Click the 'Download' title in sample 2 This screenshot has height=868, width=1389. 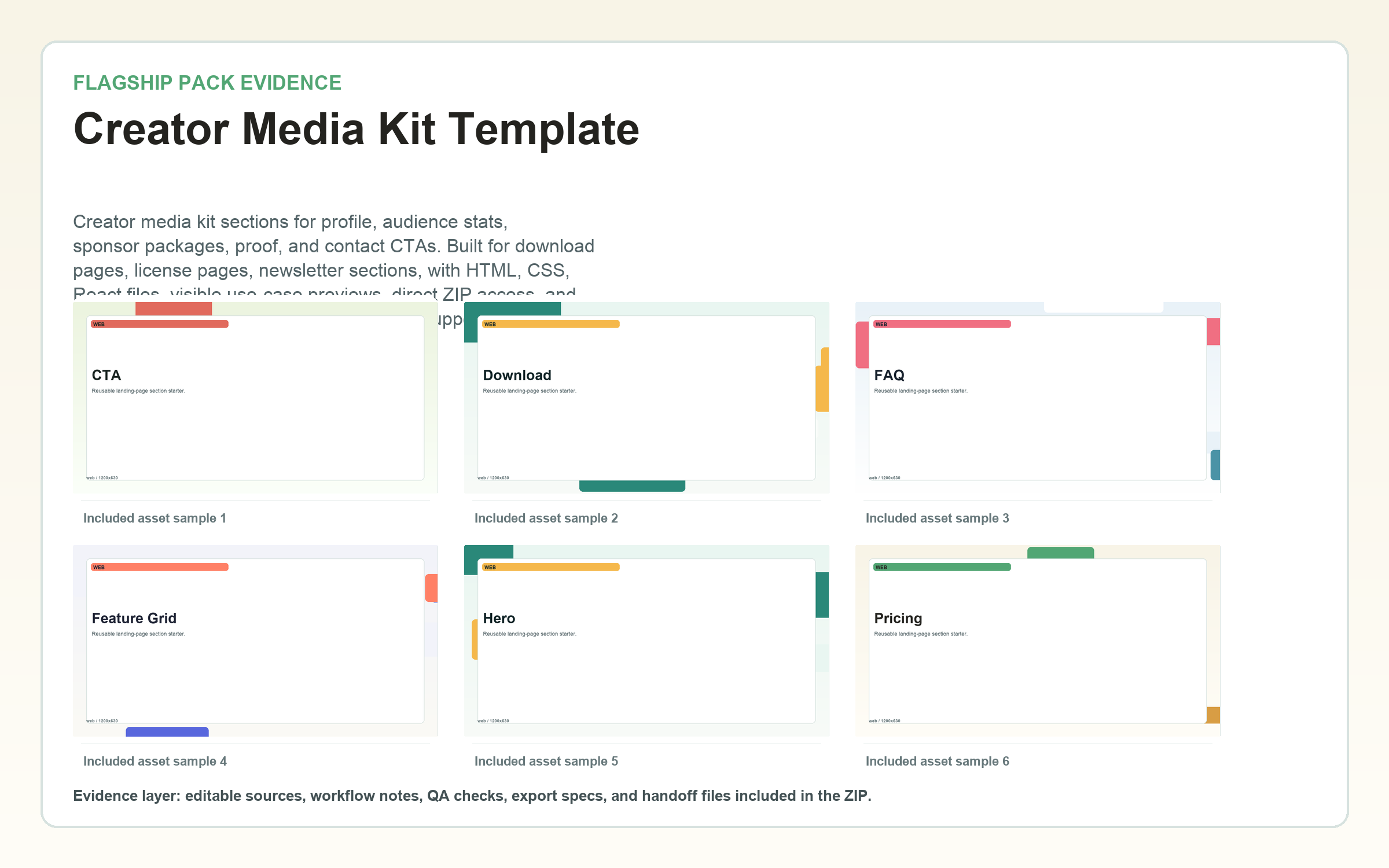click(x=517, y=375)
